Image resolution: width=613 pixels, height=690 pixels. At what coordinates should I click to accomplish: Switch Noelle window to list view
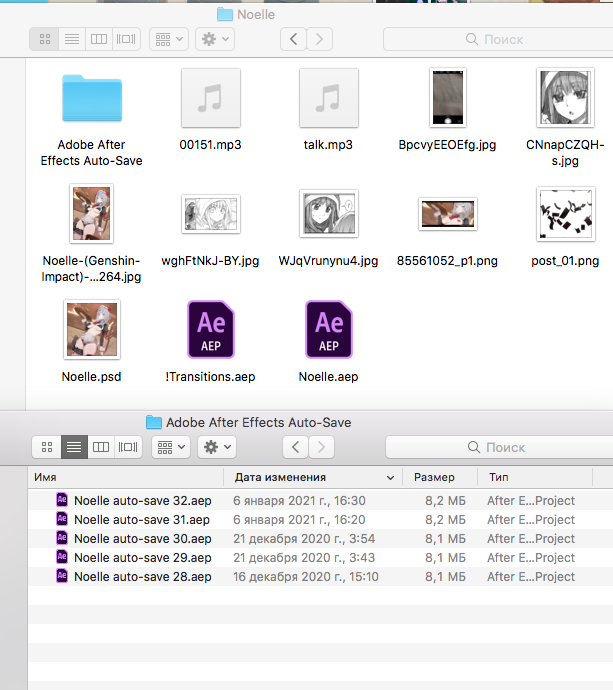[x=72, y=39]
